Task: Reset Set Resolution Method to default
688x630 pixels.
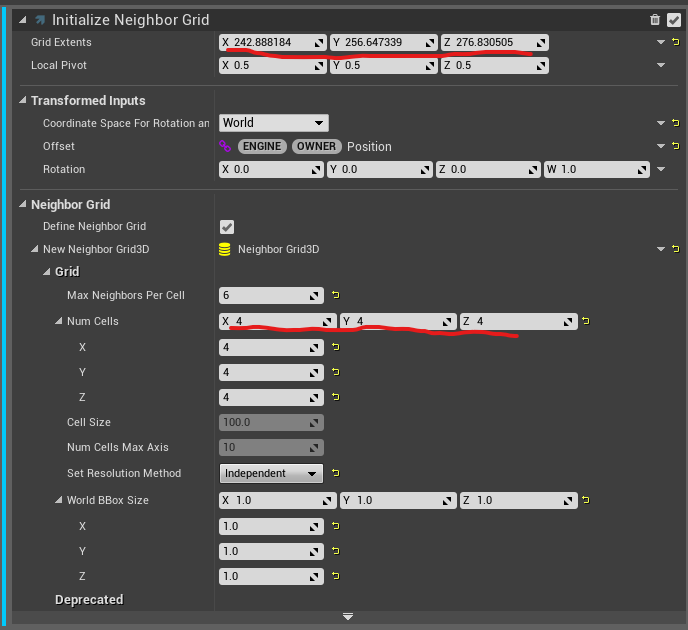Action: click(x=336, y=473)
